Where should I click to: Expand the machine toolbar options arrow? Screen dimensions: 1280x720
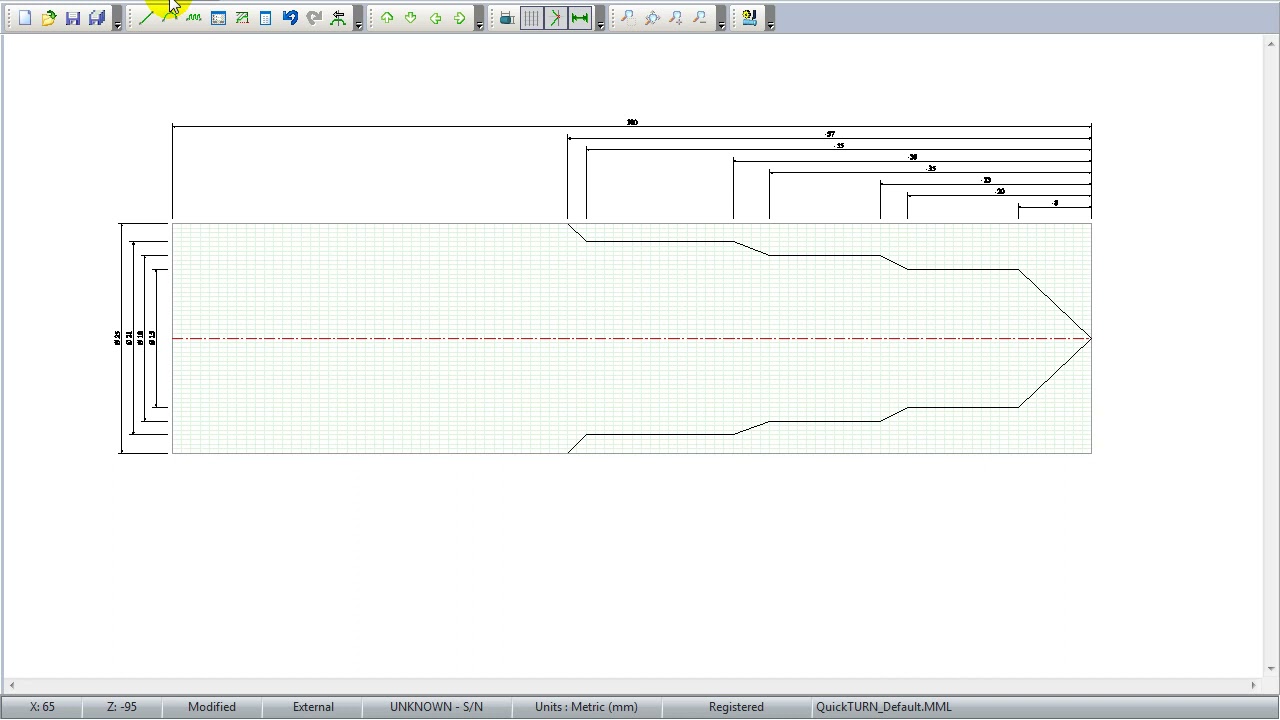tap(770, 20)
